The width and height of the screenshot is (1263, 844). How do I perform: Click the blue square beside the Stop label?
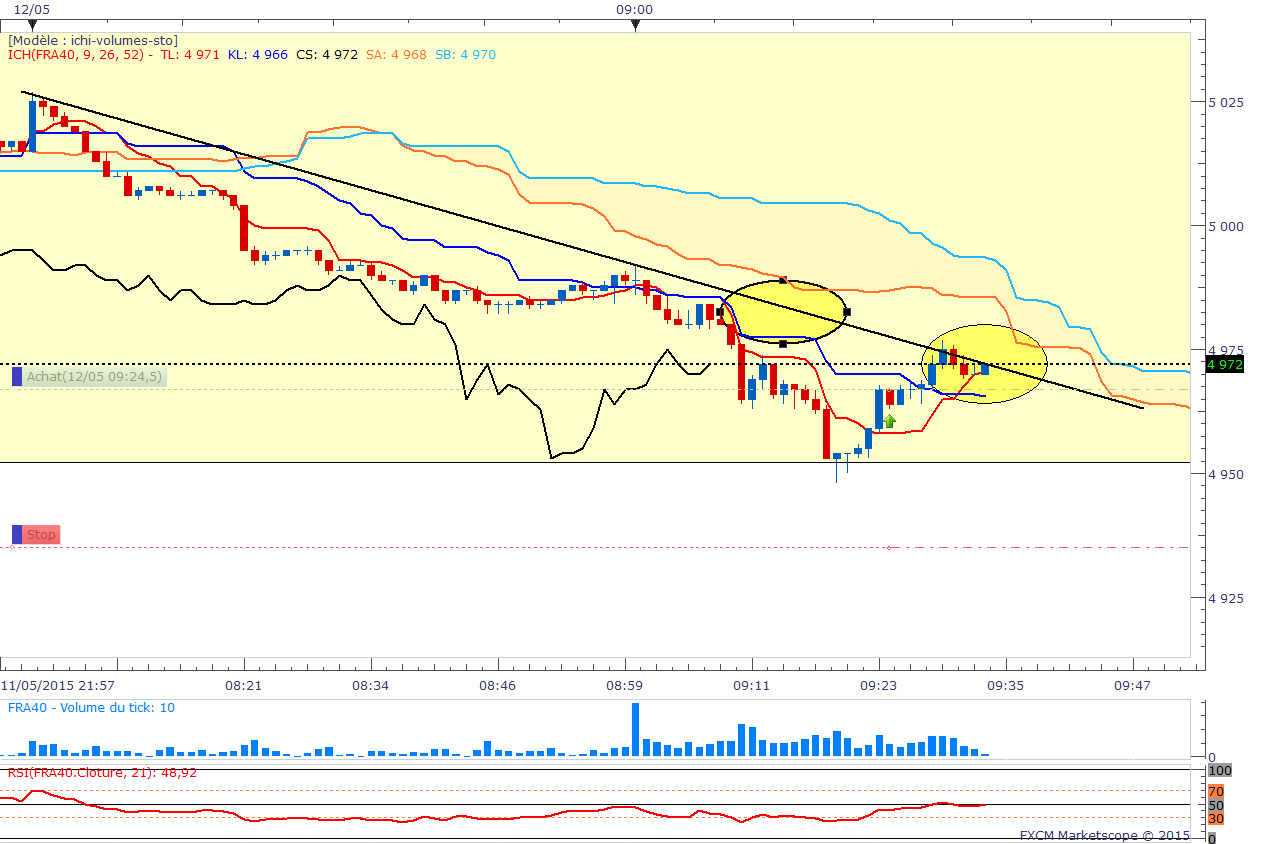pyautogui.click(x=17, y=535)
